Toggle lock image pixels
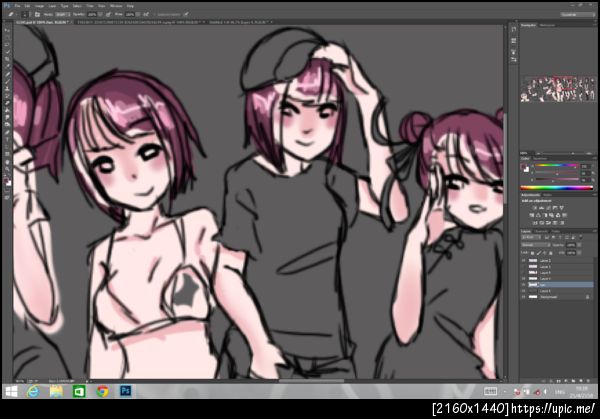600x419 pixels. 539,253
